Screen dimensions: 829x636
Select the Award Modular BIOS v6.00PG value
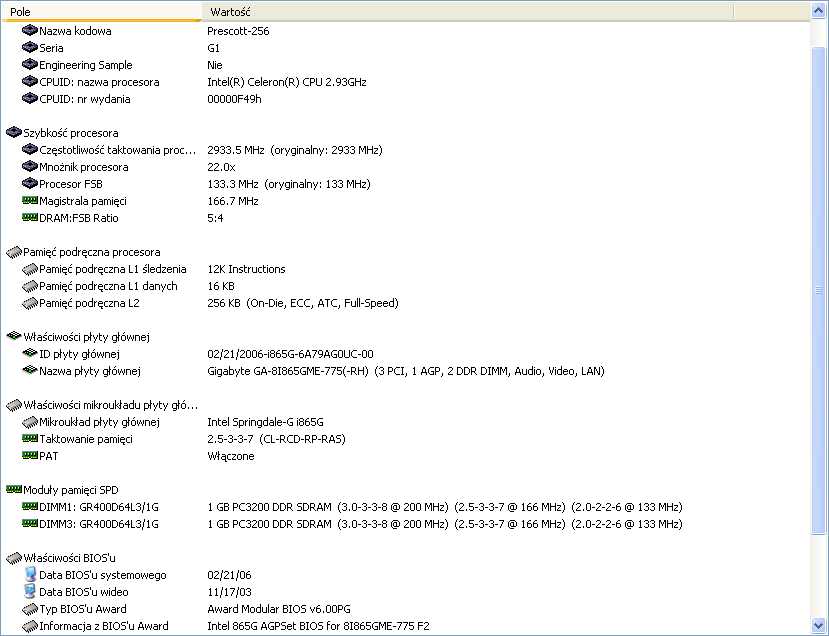tap(279, 609)
